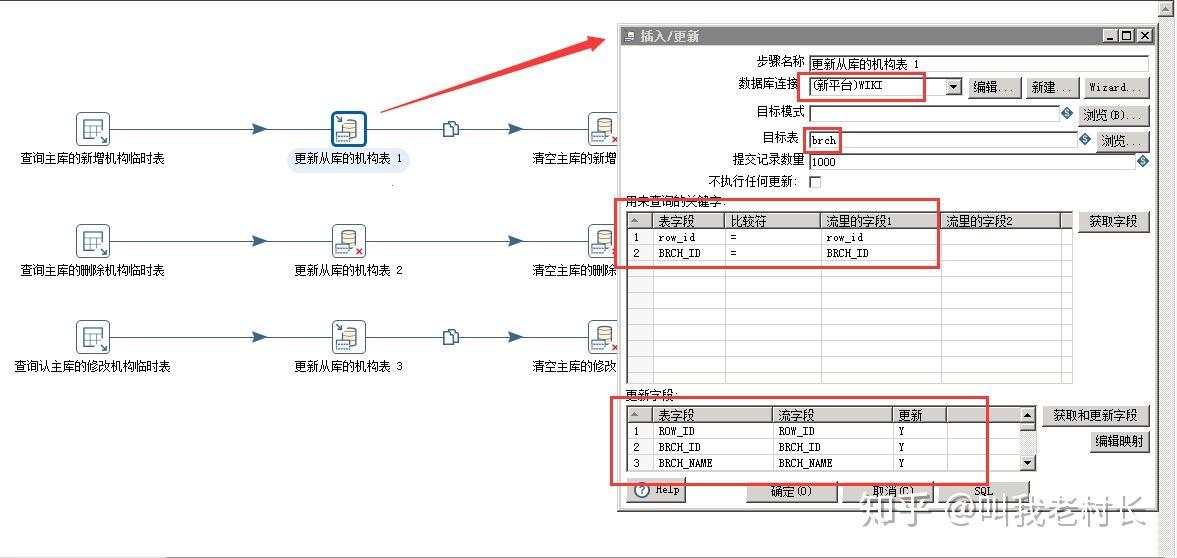Click the 流里的字段2 column header
This screenshot has width=1177, height=558.
(1001, 221)
